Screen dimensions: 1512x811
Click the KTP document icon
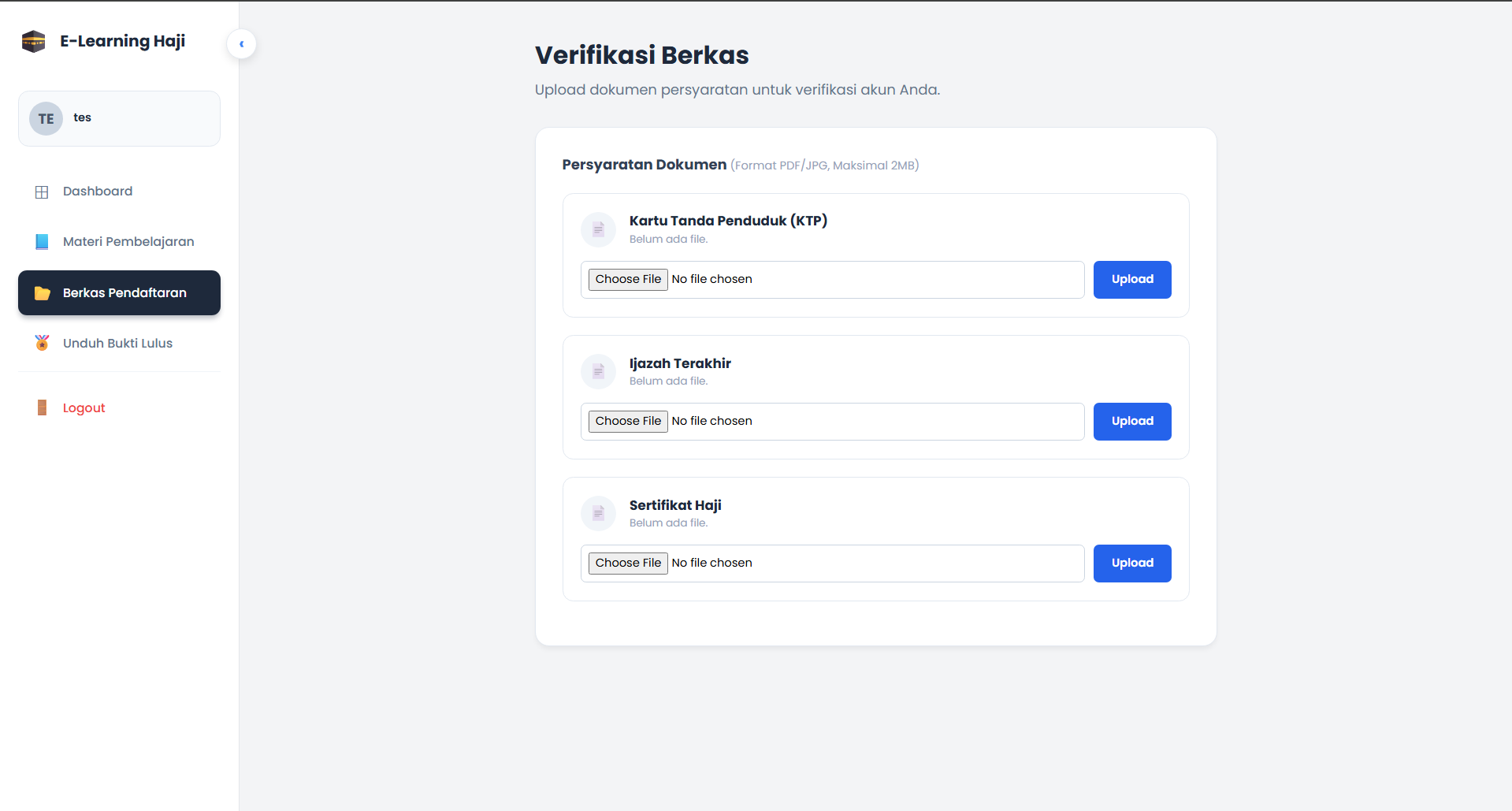(599, 229)
